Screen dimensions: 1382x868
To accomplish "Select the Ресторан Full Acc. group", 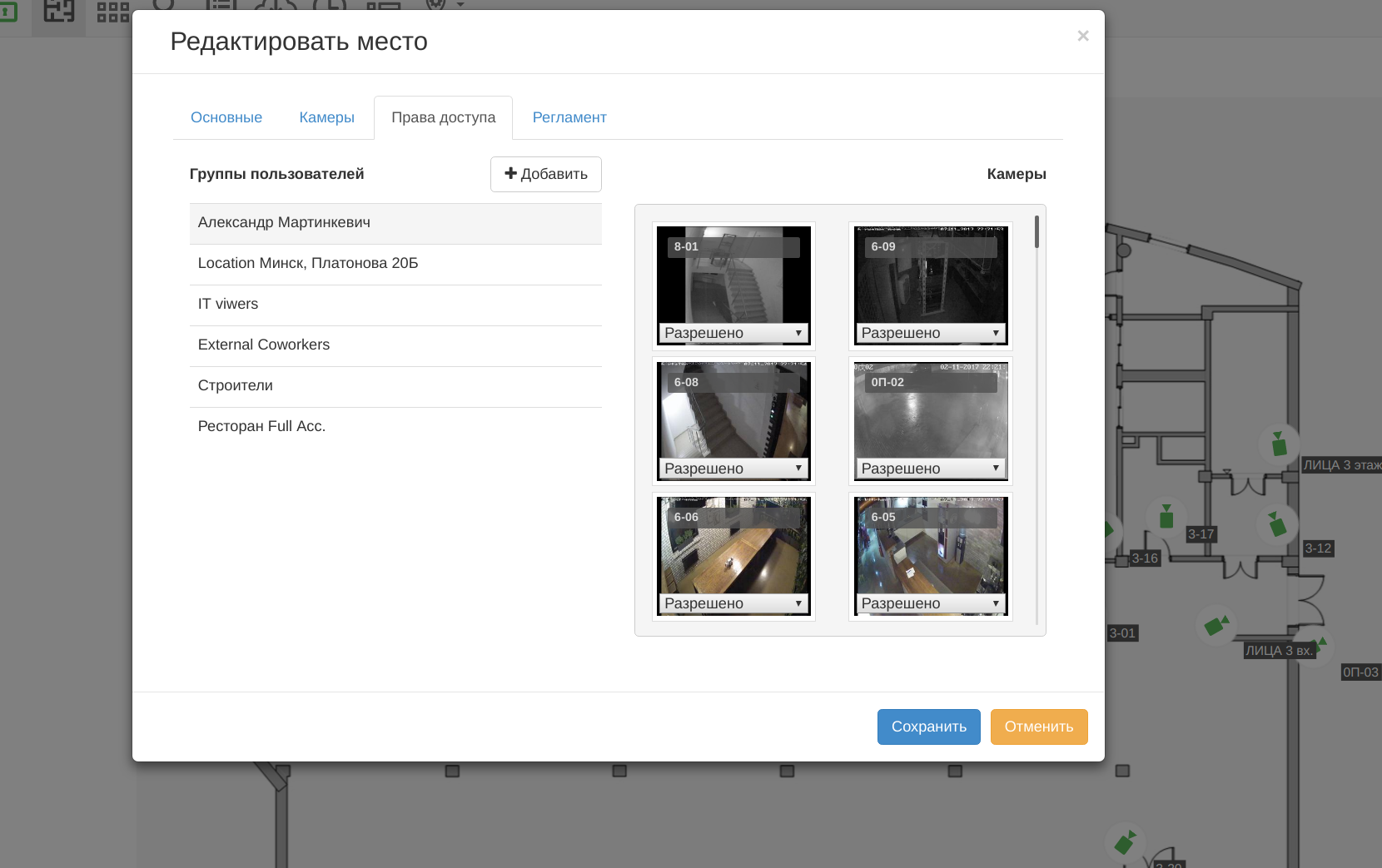I will pyautogui.click(x=395, y=427).
